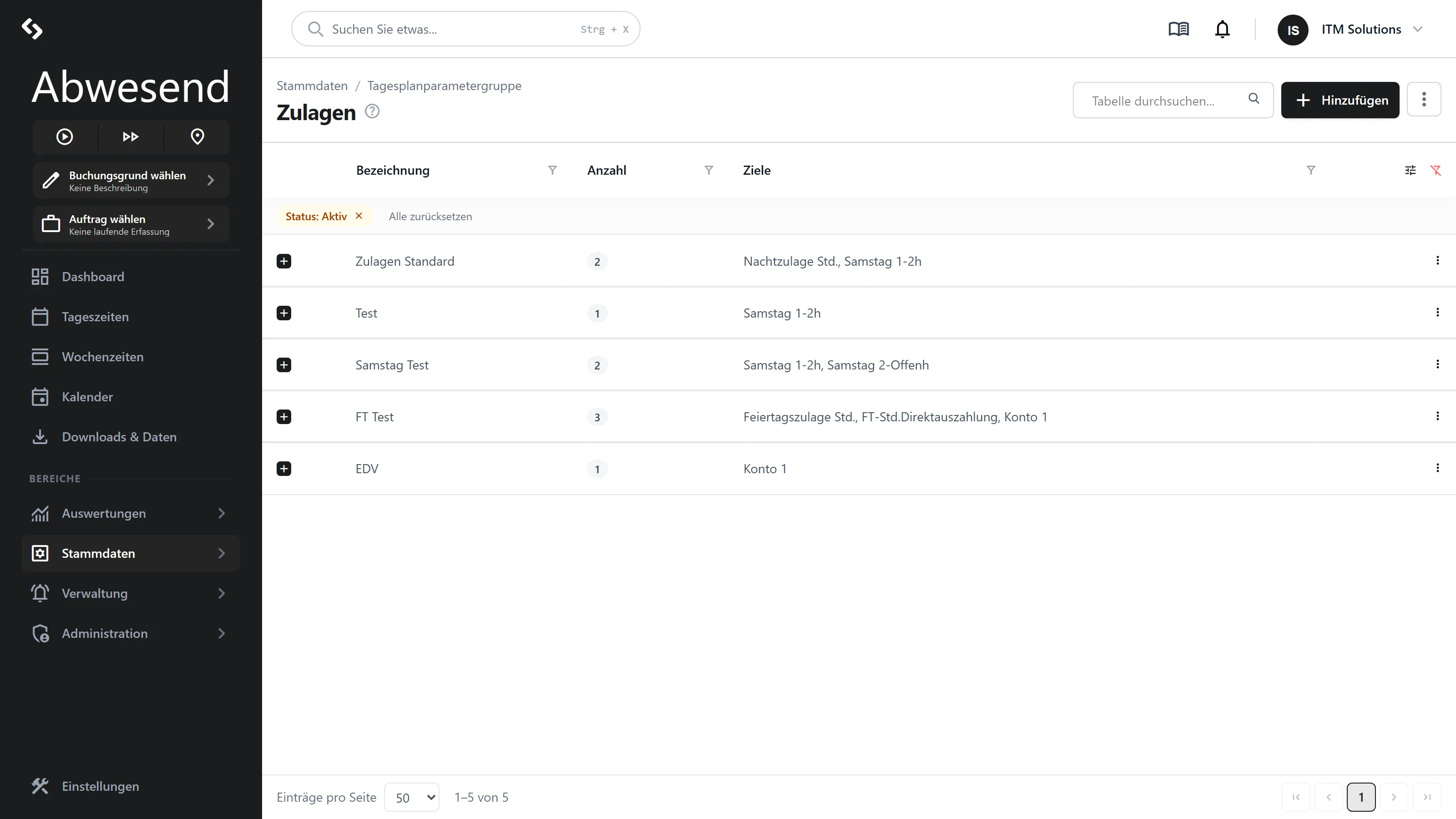Select page 1 in pagination

tap(1361, 798)
